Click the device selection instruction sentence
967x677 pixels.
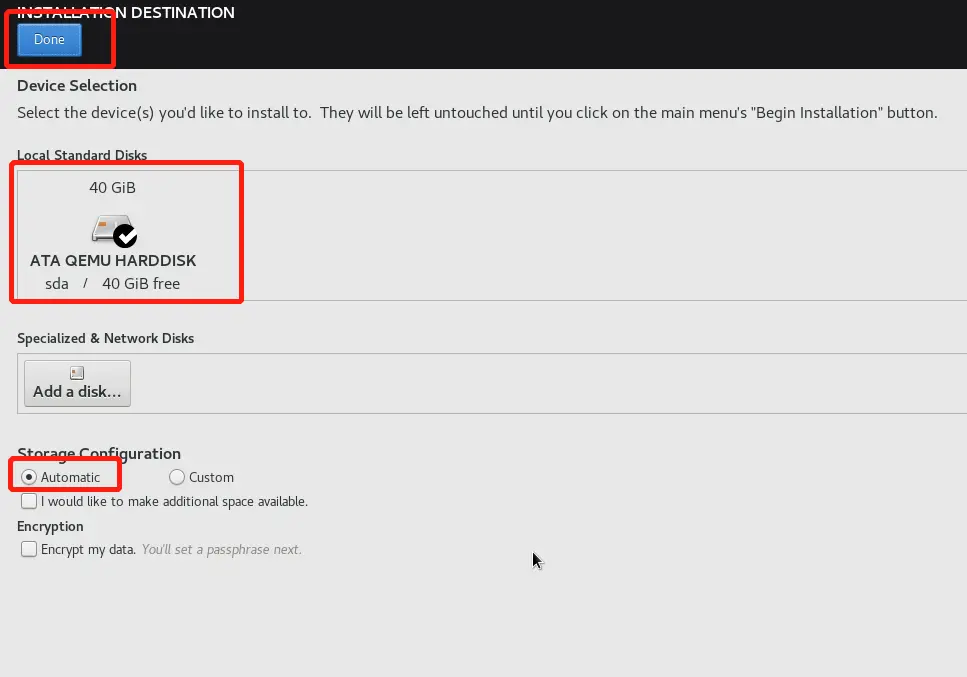(x=477, y=113)
